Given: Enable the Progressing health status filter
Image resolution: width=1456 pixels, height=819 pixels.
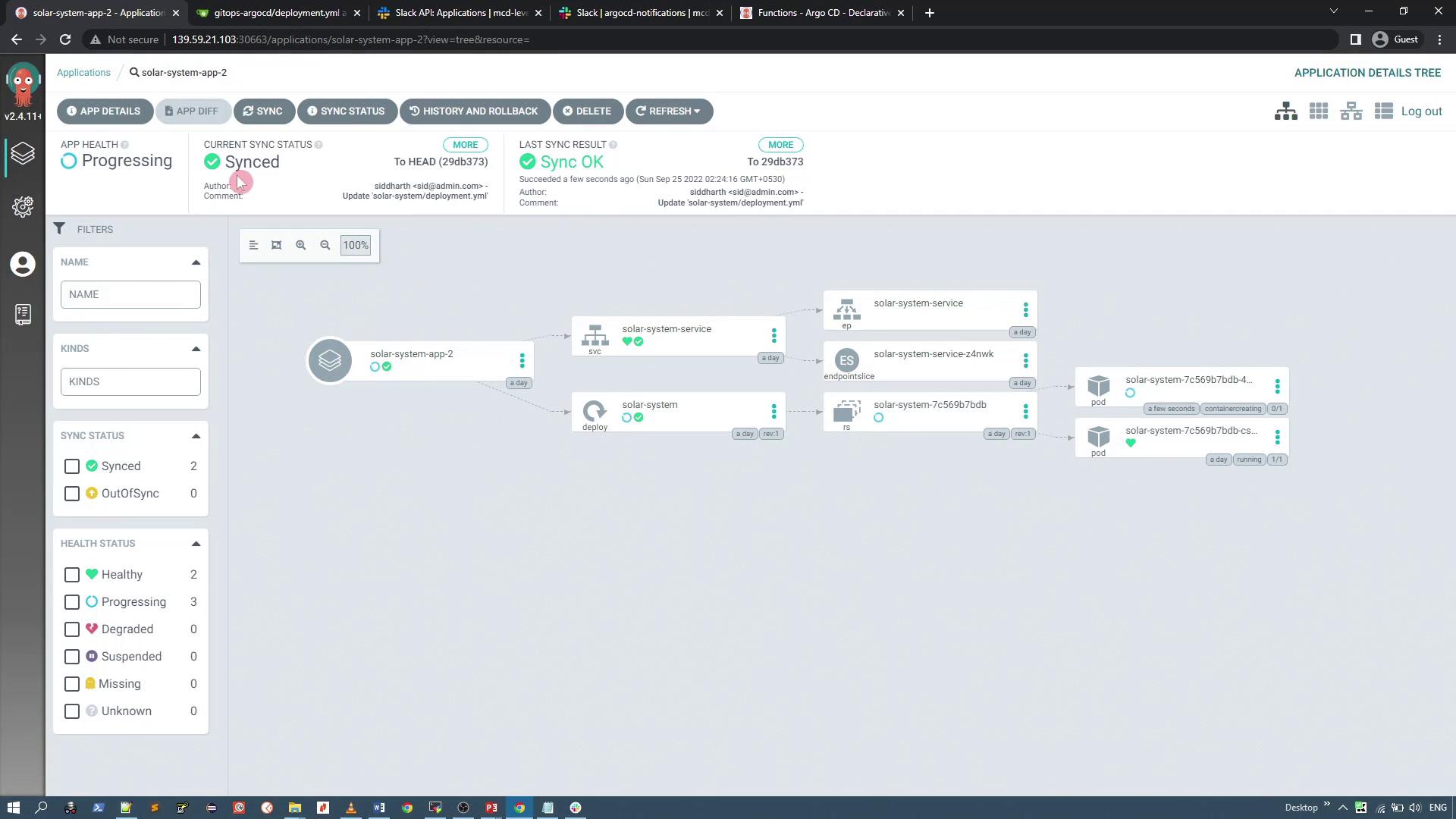Looking at the screenshot, I should pos(72,602).
